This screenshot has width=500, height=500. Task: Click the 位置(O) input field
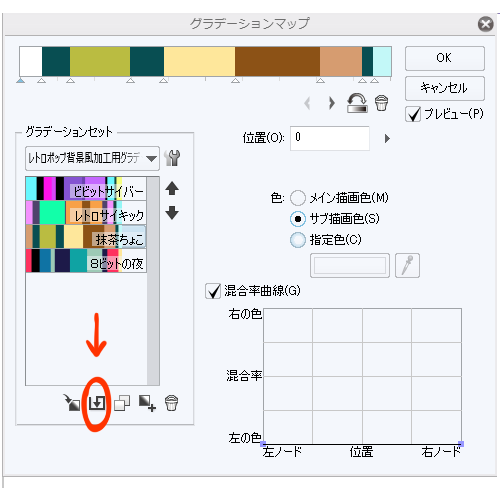pos(330,138)
